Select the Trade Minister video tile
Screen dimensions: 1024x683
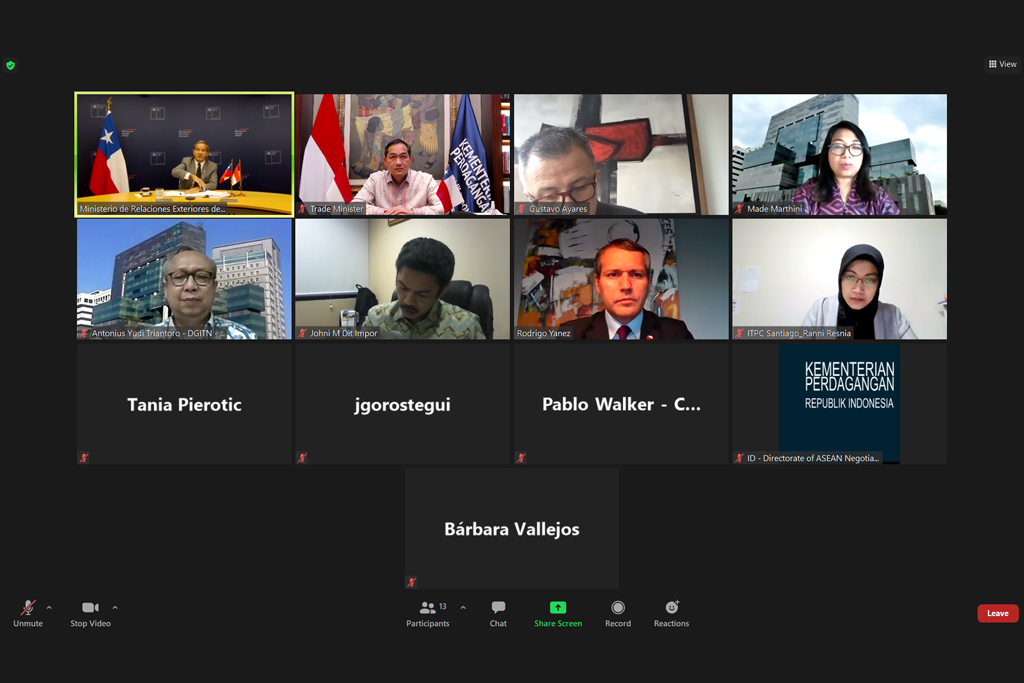pyautogui.click(x=402, y=154)
